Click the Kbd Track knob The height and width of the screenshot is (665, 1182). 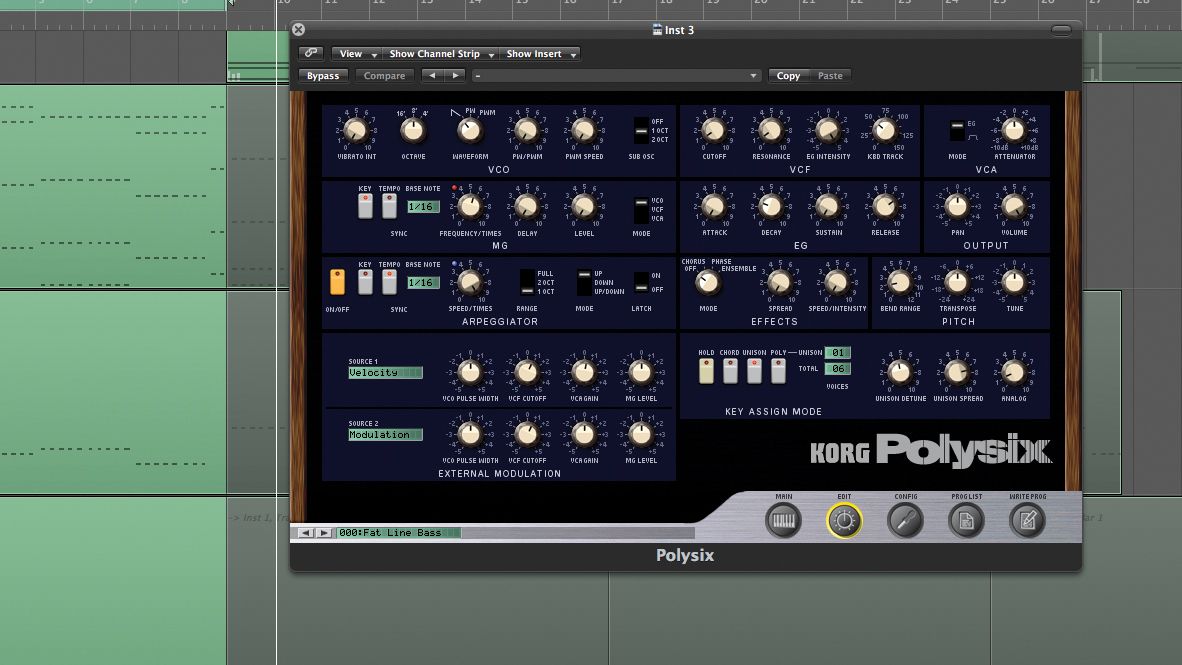click(x=885, y=130)
